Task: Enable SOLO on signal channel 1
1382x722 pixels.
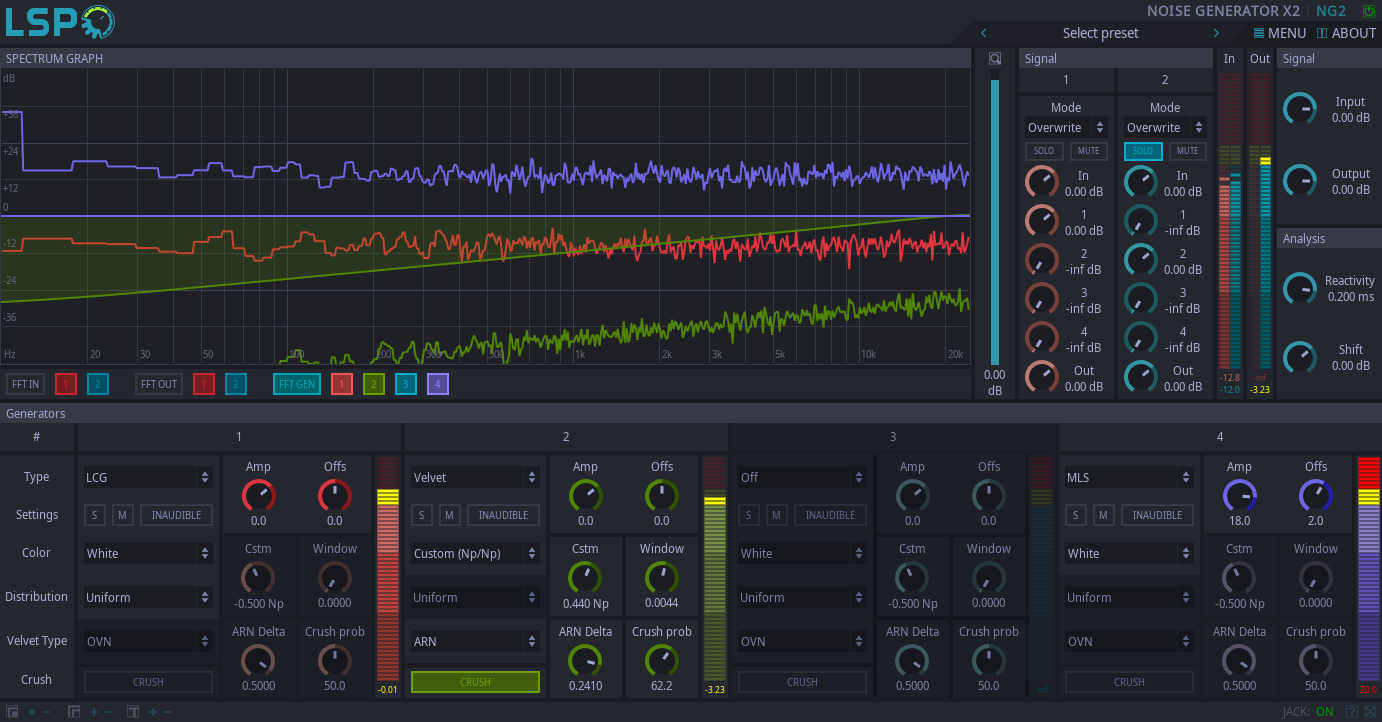Action: click(1043, 151)
